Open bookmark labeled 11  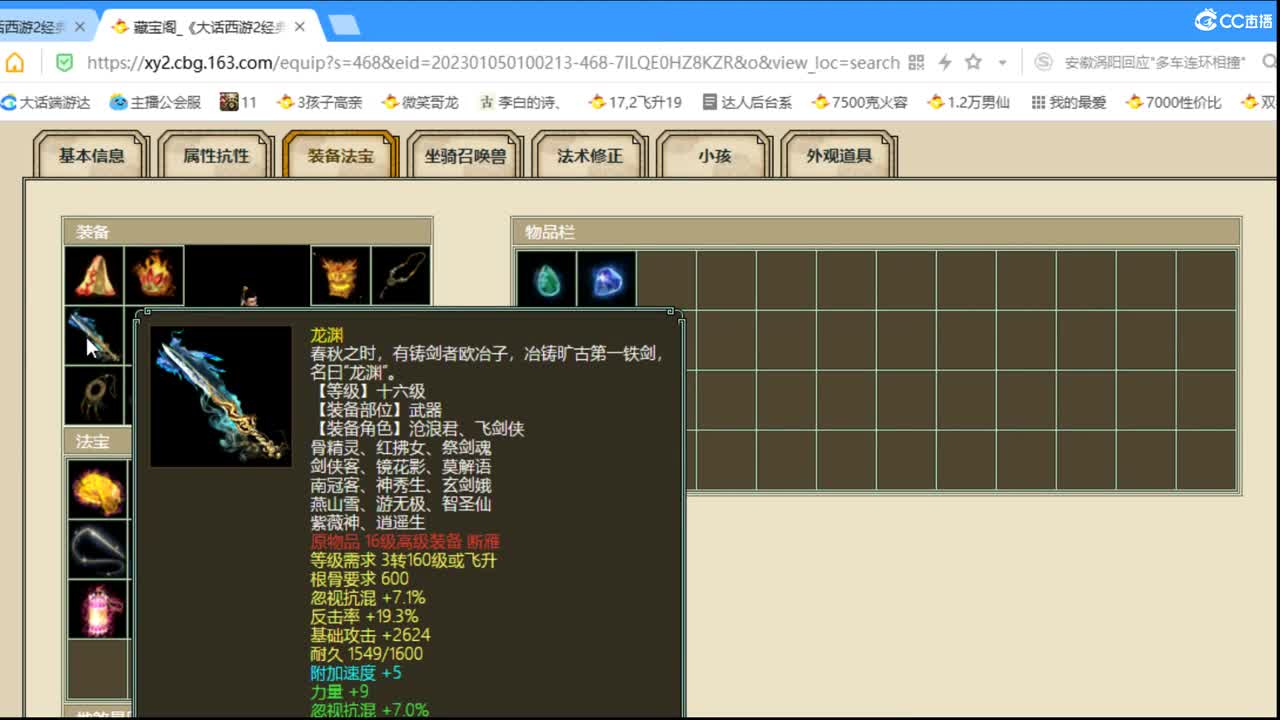pos(239,102)
